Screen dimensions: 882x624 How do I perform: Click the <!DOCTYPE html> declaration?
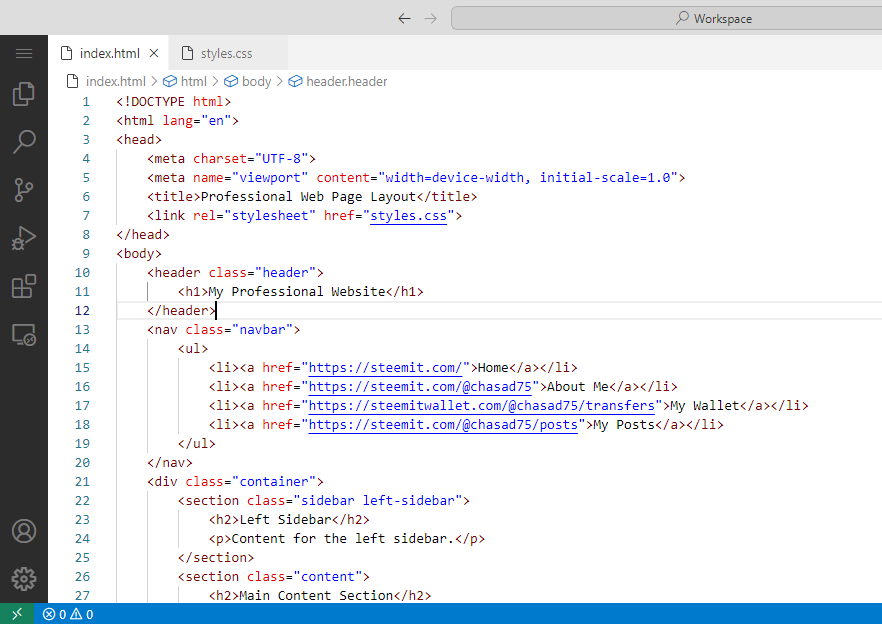173,102
